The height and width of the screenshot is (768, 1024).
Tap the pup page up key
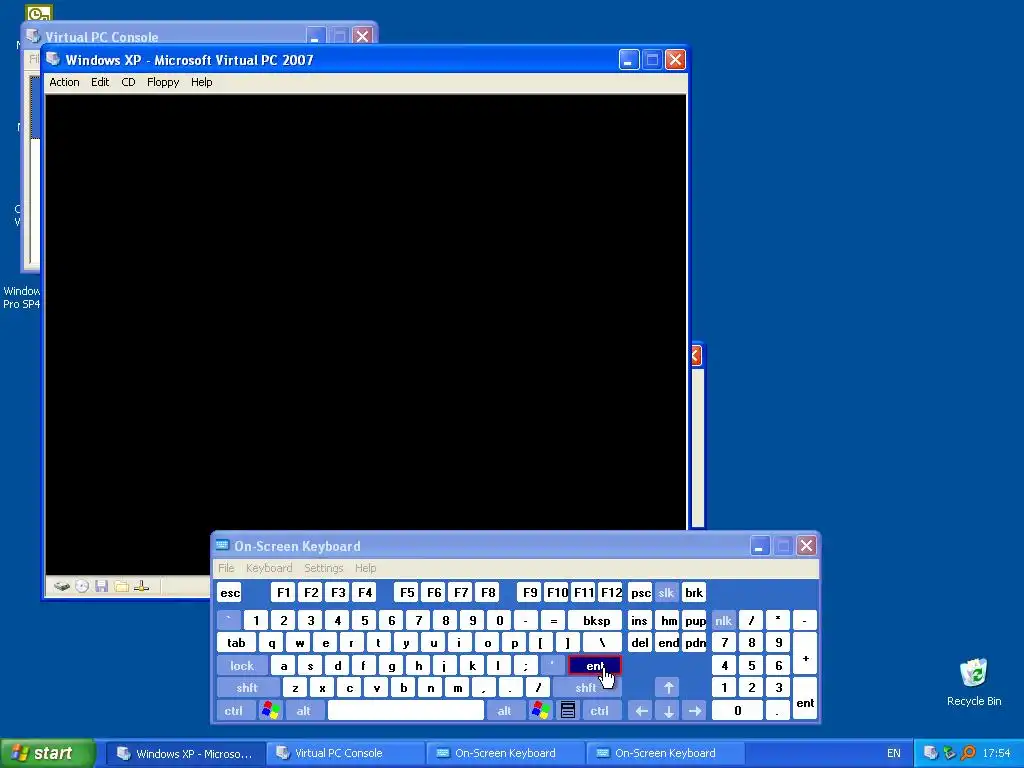click(695, 620)
